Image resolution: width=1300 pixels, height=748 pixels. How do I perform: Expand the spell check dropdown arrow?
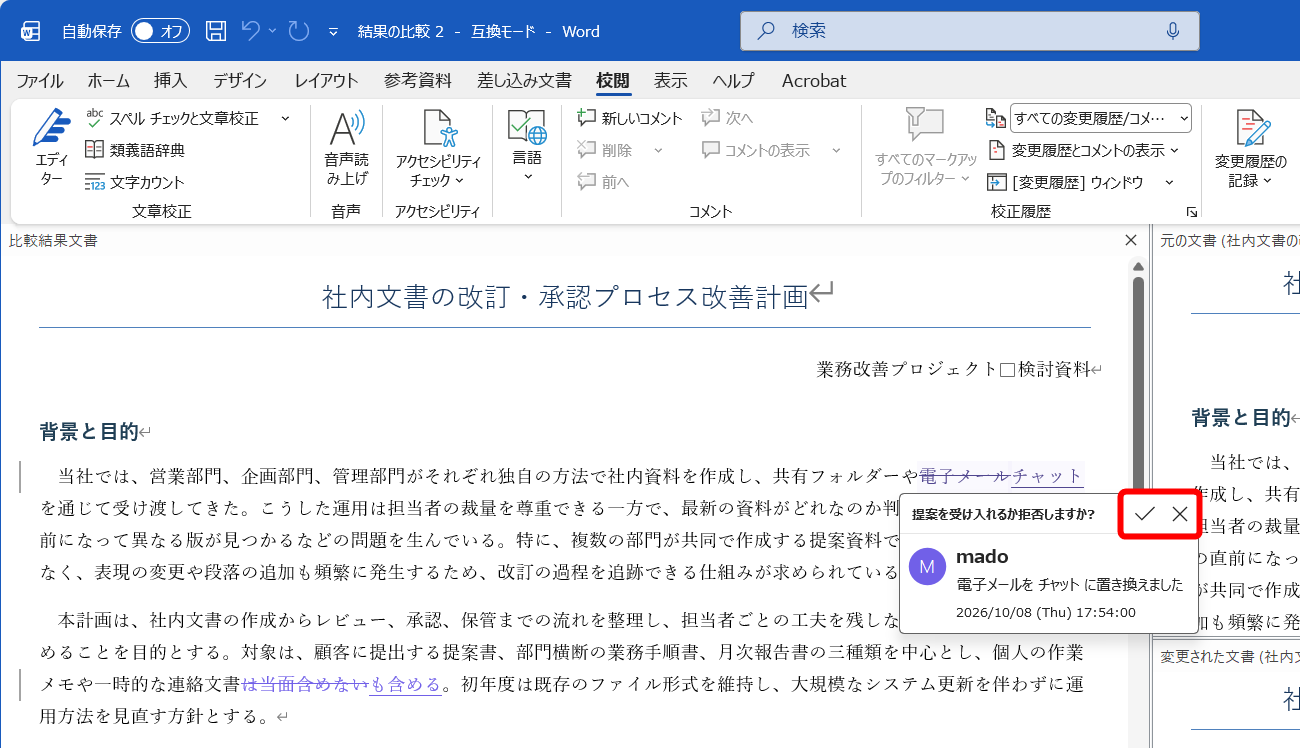(x=285, y=118)
